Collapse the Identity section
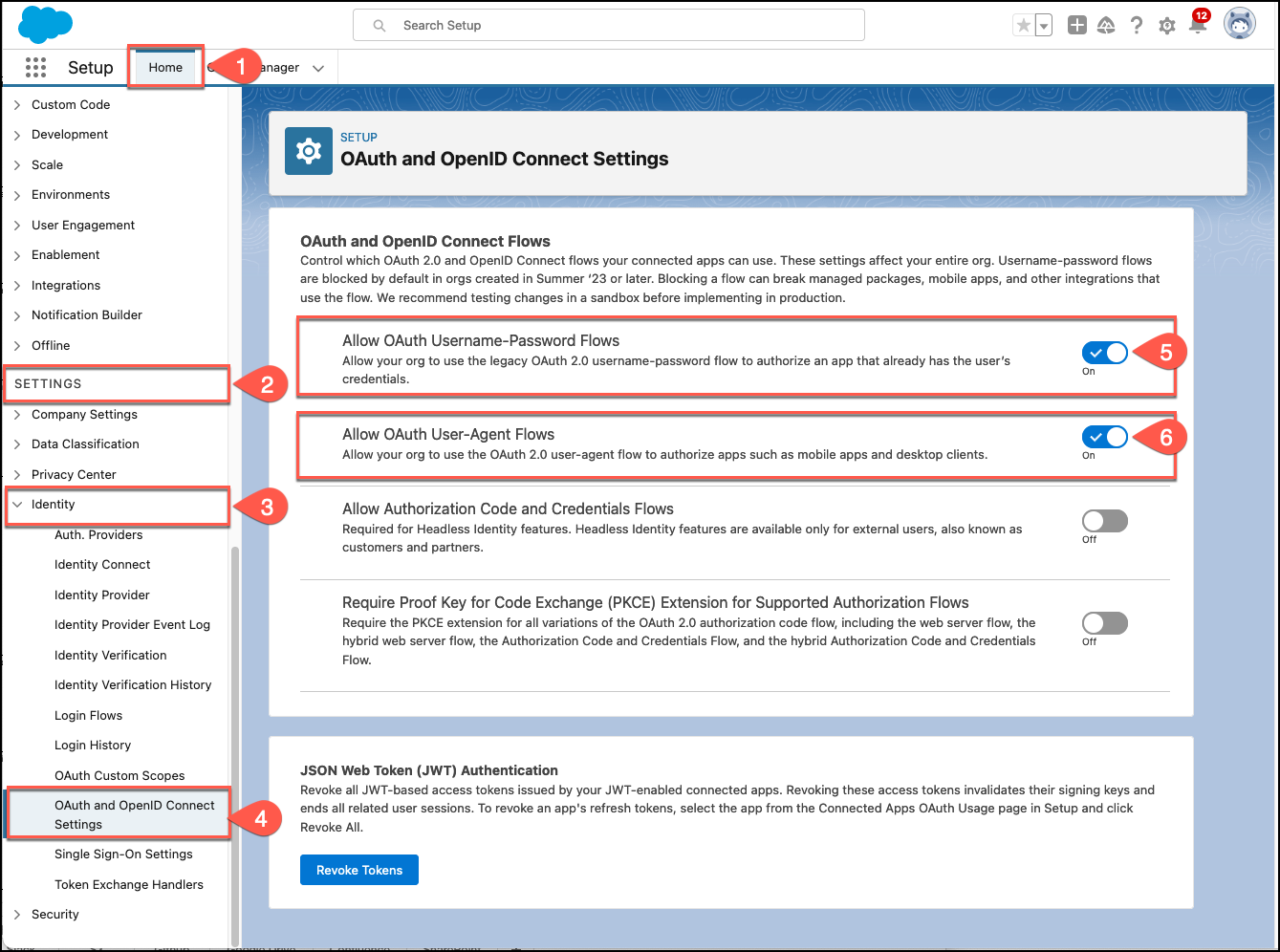Image resolution: width=1280 pixels, height=952 pixels. (54, 504)
